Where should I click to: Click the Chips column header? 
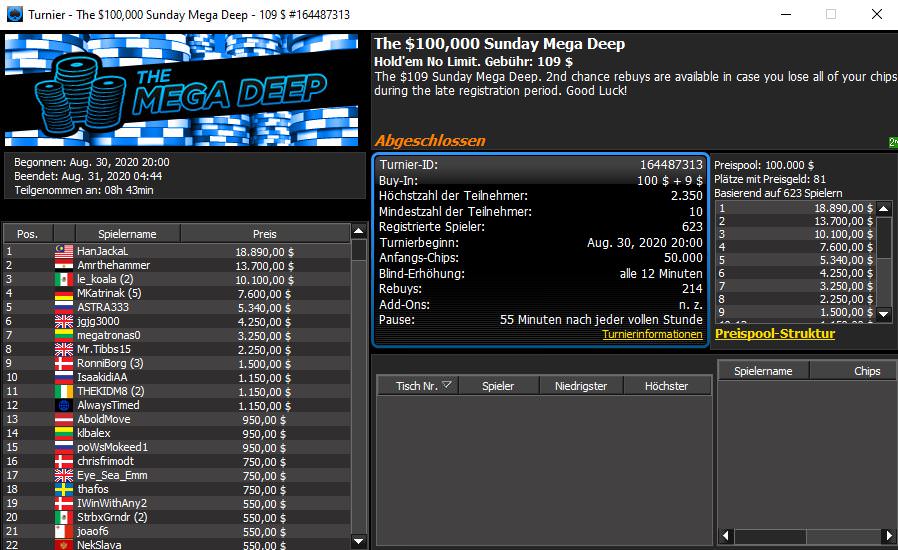click(x=867, y=371)
